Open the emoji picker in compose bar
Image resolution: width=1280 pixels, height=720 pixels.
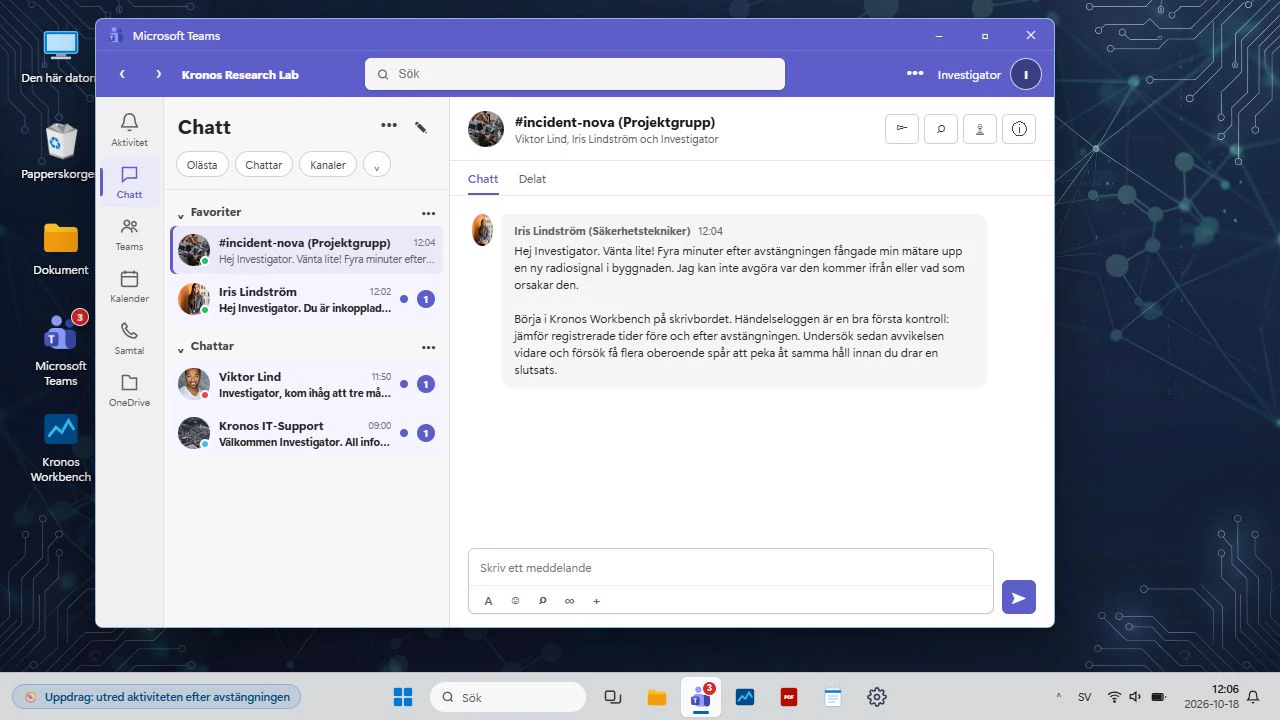pyautogui.click(x=516, y=601)
